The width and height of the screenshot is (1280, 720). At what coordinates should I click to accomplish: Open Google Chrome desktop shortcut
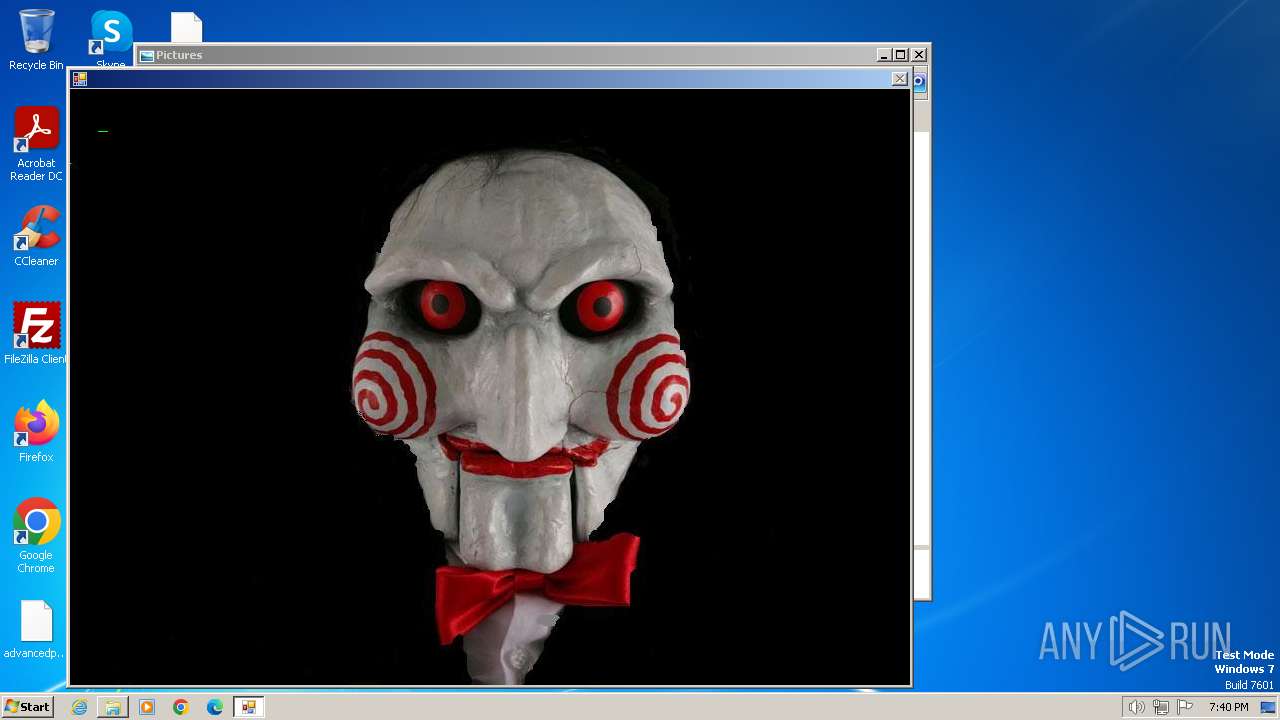click(36, 535)
